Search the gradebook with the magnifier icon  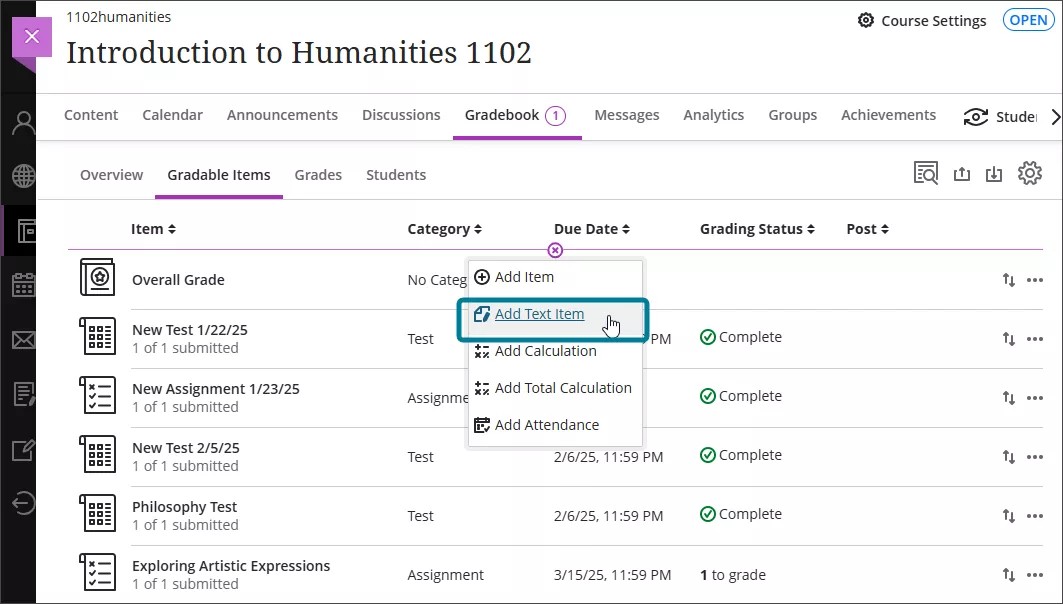pos(926,172)
